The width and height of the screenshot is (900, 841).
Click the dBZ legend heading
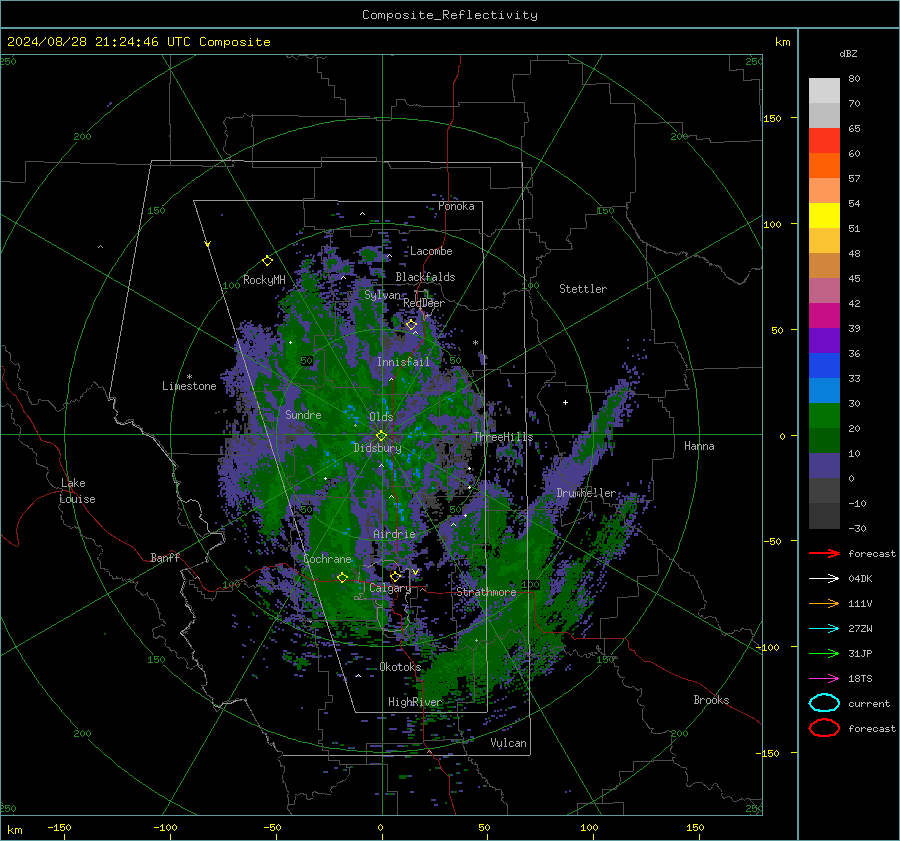coord(848,54)
